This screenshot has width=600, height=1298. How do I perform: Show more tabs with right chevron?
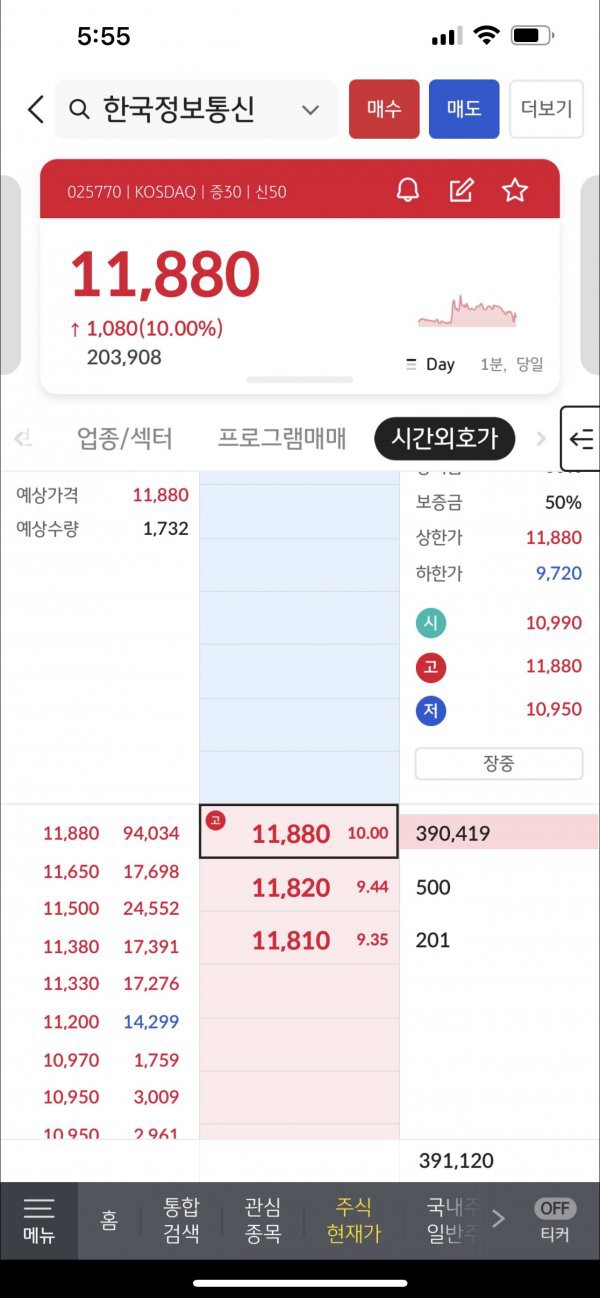click(x=541, y=438)
